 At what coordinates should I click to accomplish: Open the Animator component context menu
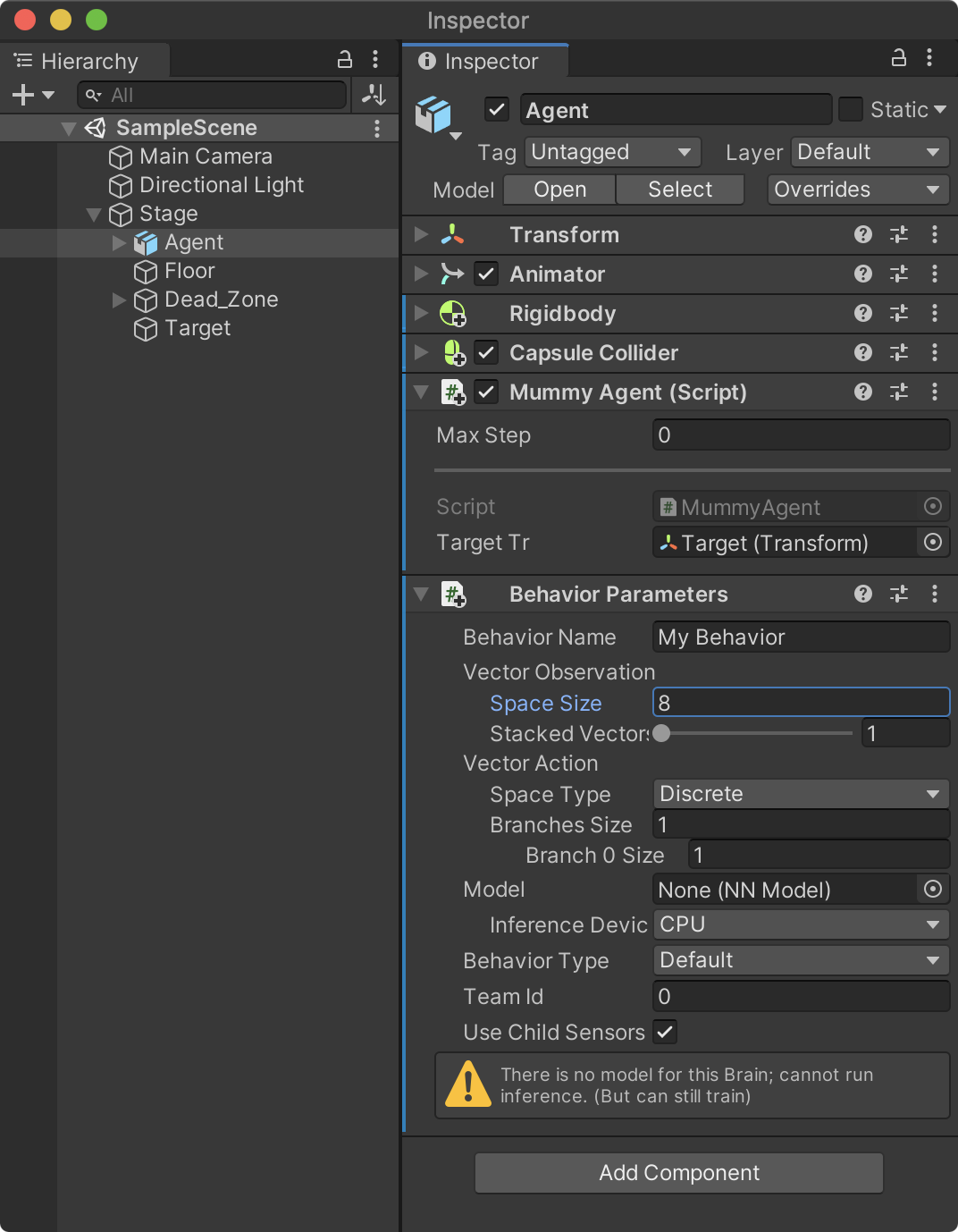click(x=935, y=274)
